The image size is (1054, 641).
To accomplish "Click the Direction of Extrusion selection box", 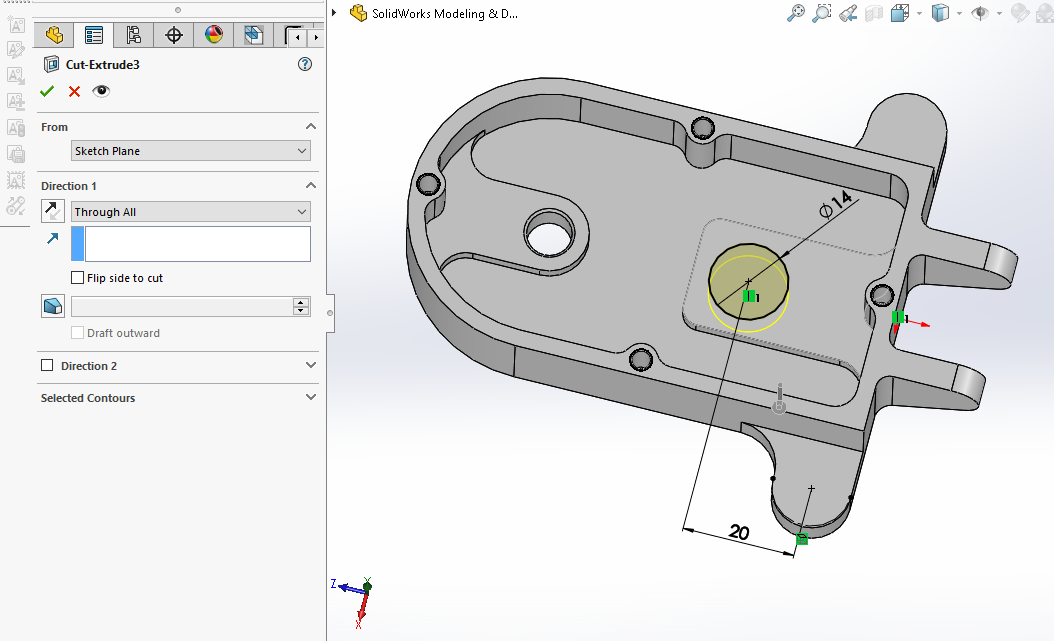I will (x=197, y=244).
